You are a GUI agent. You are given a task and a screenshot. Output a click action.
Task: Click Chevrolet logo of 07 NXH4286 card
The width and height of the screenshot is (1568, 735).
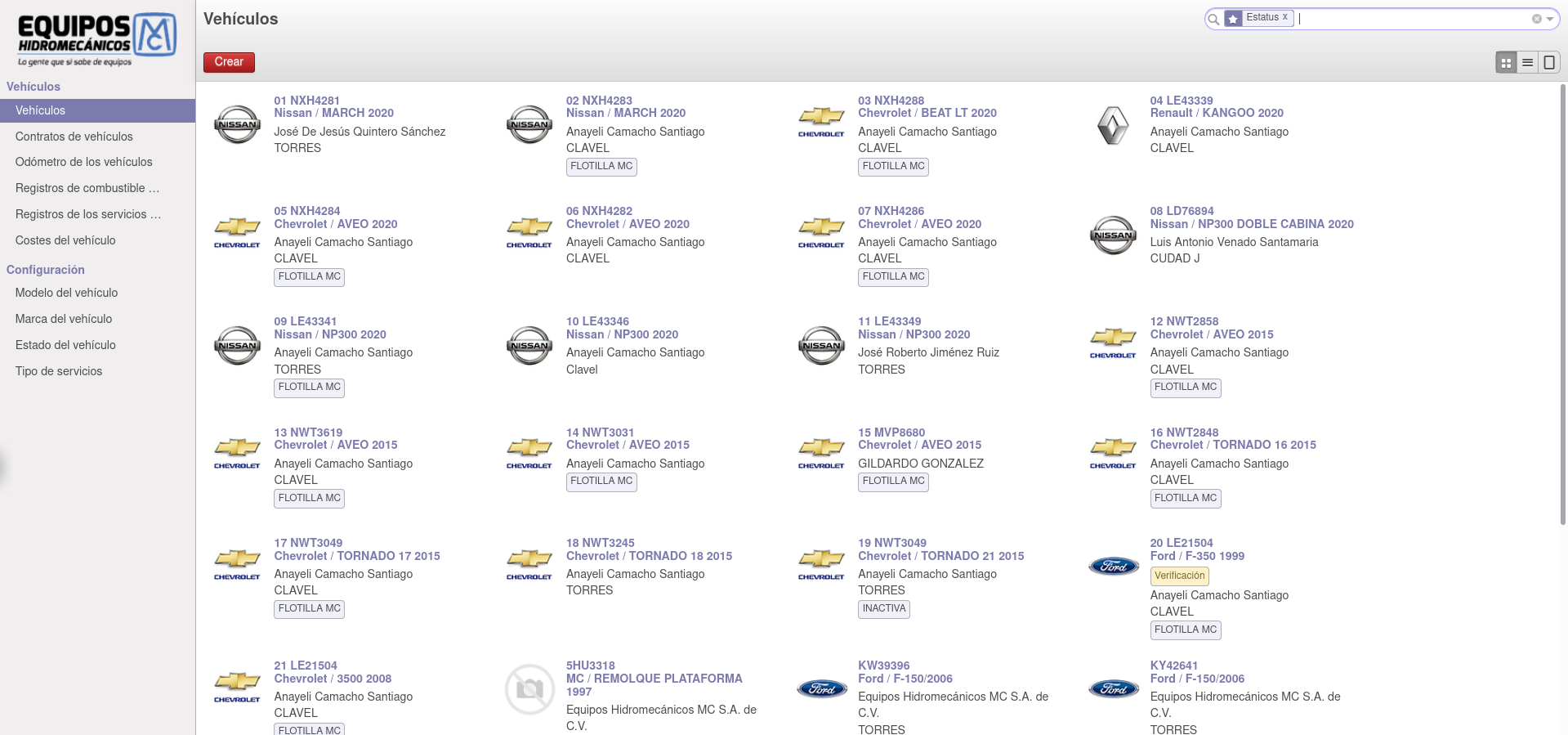click(821, 232)
